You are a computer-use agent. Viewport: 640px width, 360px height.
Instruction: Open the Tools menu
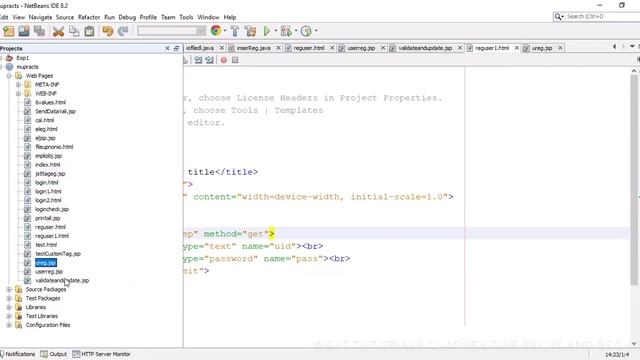[x=186, y=17]
